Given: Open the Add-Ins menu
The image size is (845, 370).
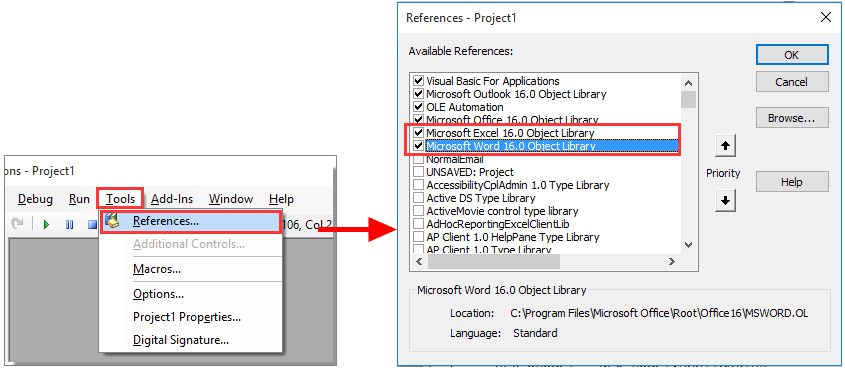Looking at the screenshot, I should [x=172, y=199].
